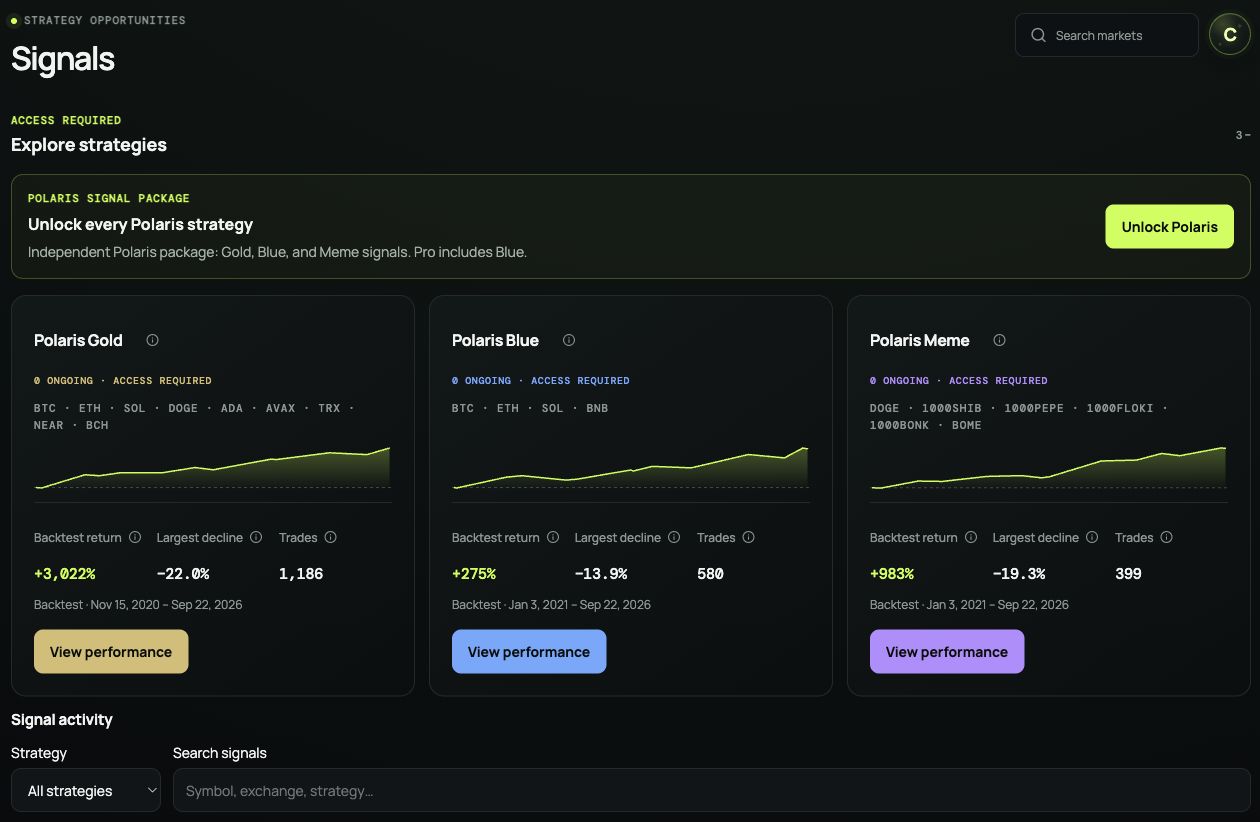The height and width of the screenshot is (822, 1260).
Task: Click the Search signals input field
Action: (x=712, y=790)
